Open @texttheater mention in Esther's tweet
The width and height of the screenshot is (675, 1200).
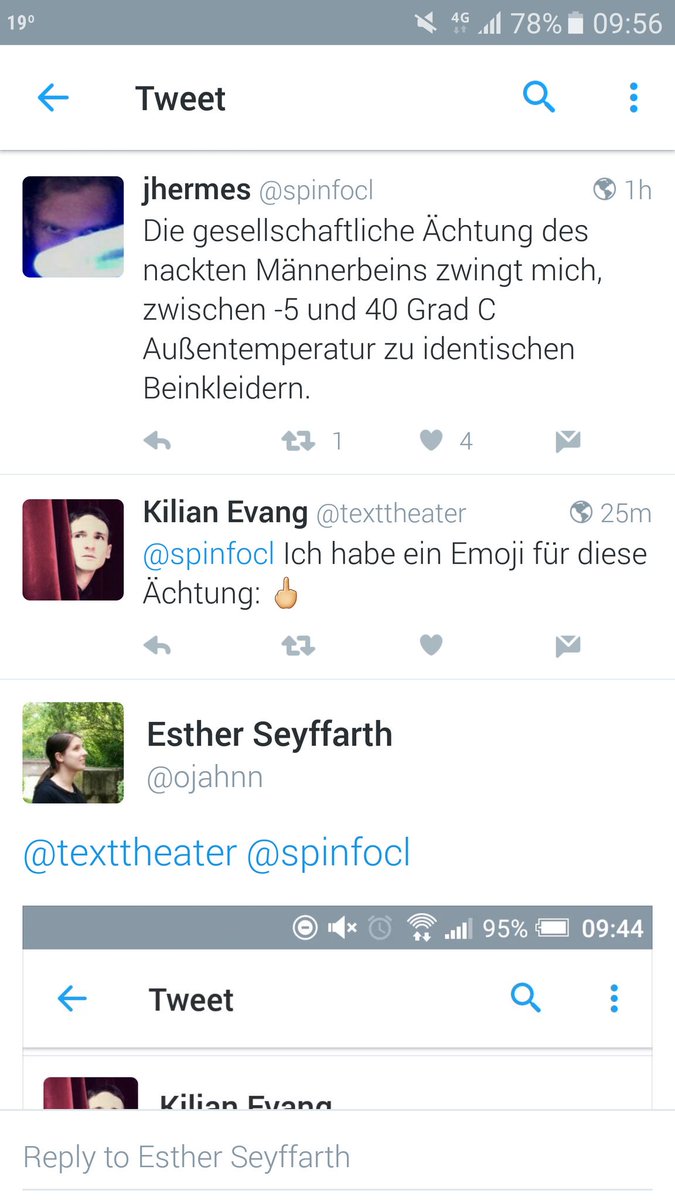130,854
